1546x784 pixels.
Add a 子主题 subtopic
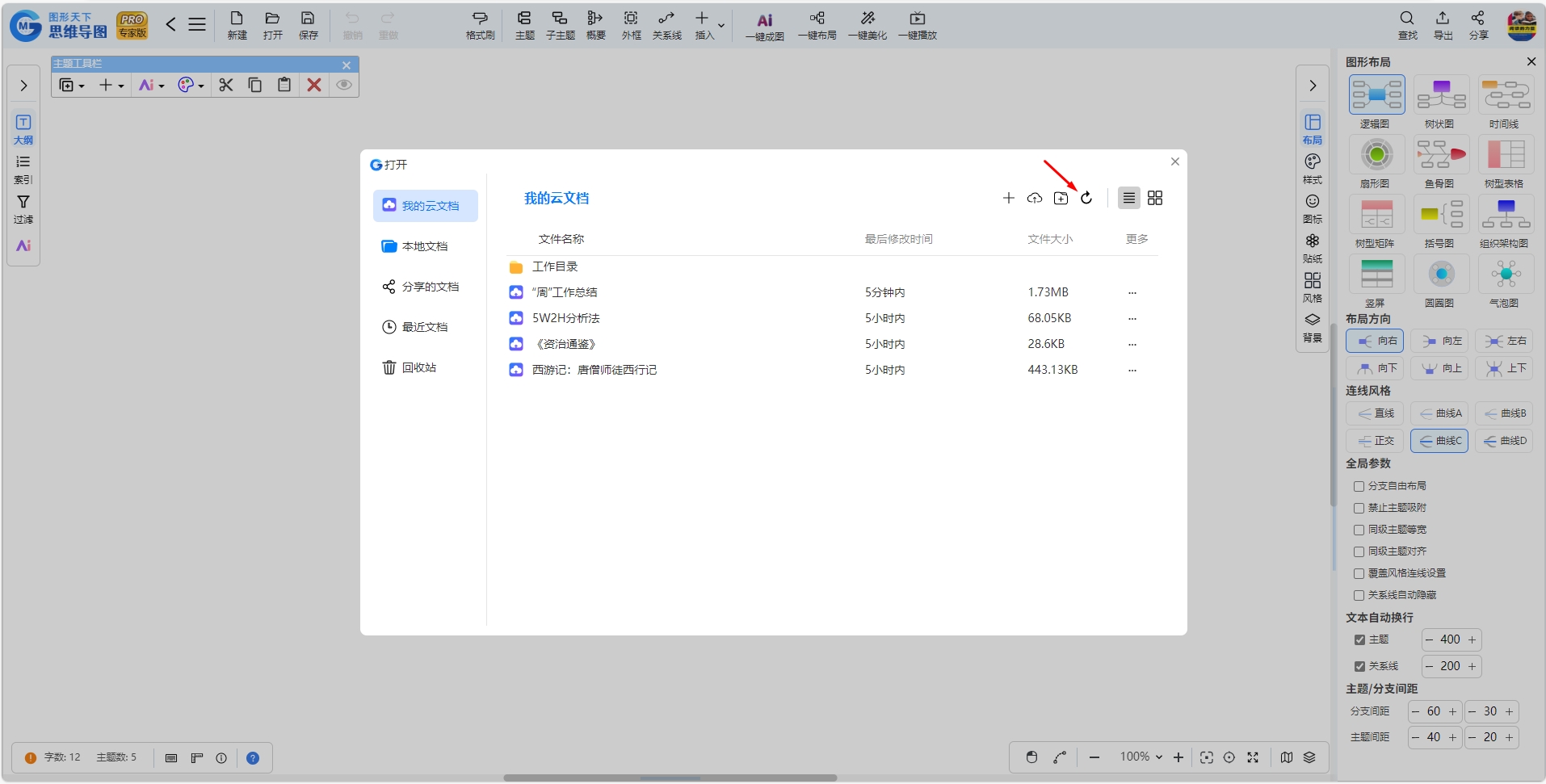[x=560, y=25]
